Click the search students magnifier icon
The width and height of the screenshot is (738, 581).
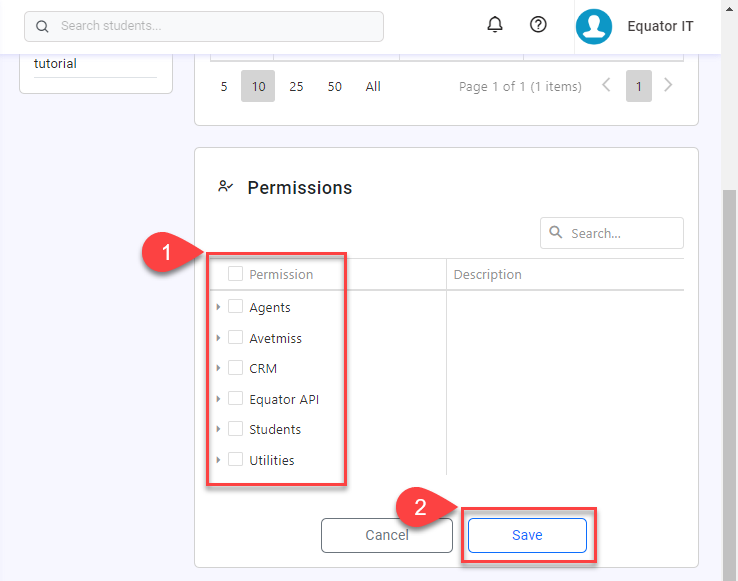pos(42,26)
